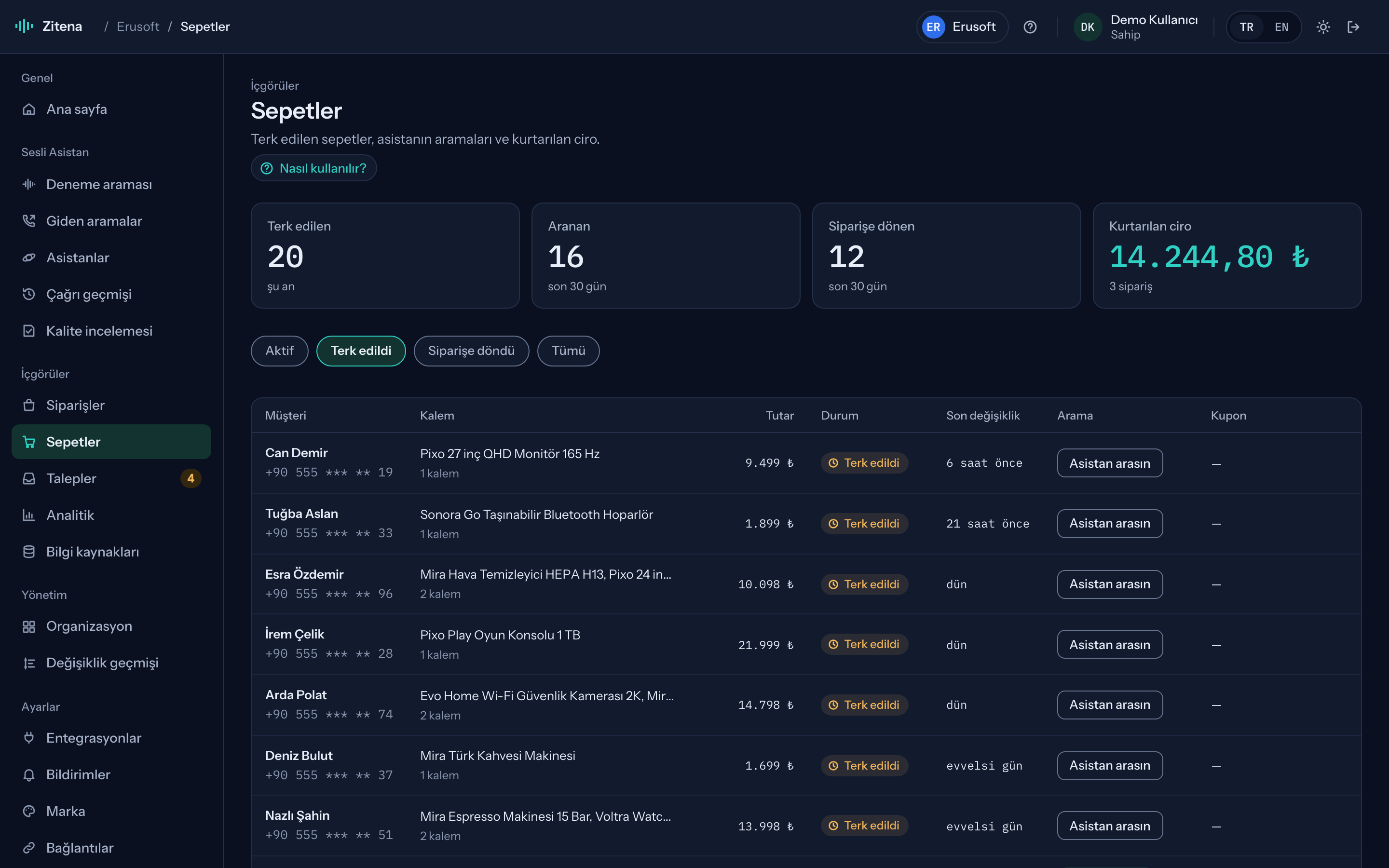Click the Son değişiklik column header
1389x868 pixels.
tap(982, 416)
